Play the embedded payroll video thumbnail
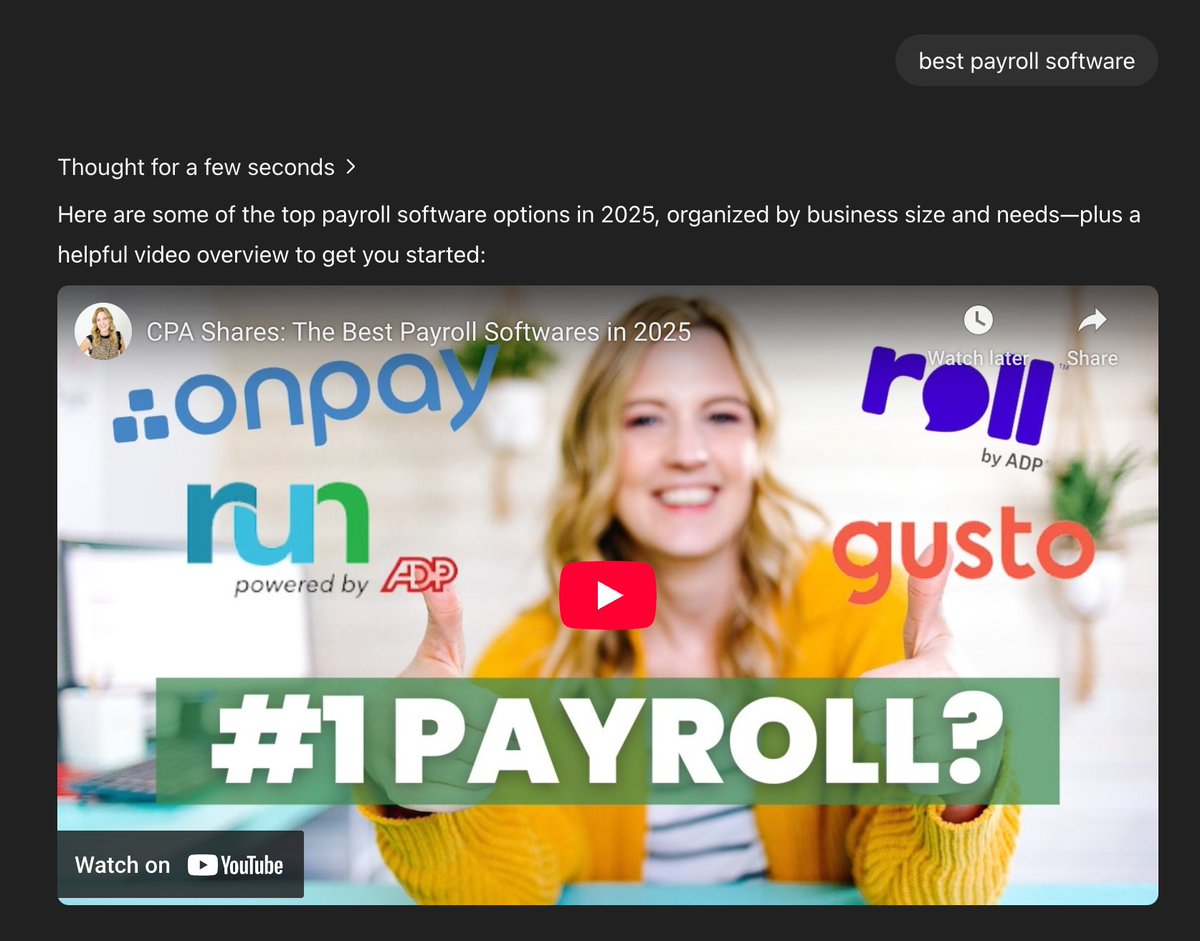 [608, 594]
